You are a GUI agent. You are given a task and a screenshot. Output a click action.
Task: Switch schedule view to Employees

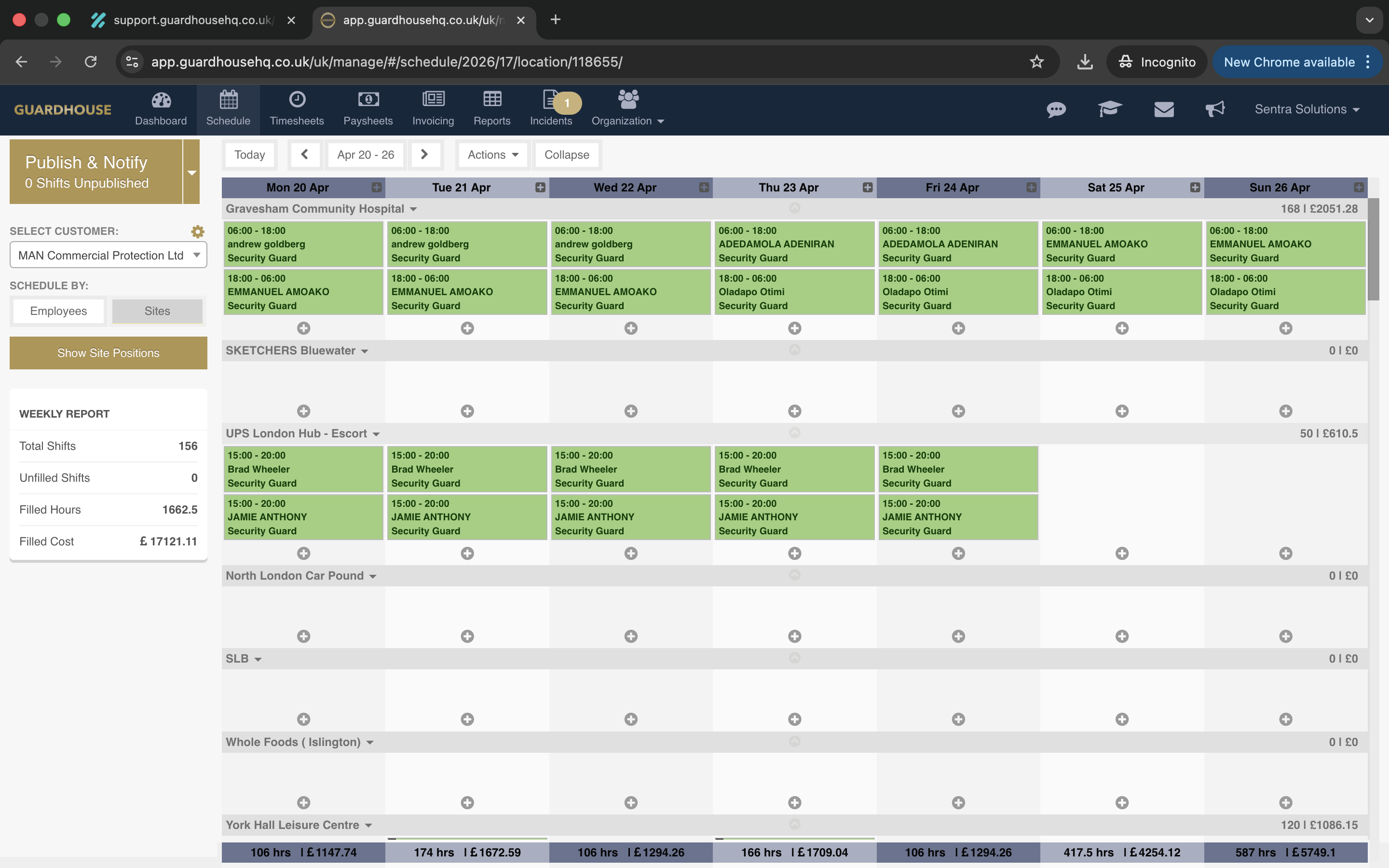(58, 311)
